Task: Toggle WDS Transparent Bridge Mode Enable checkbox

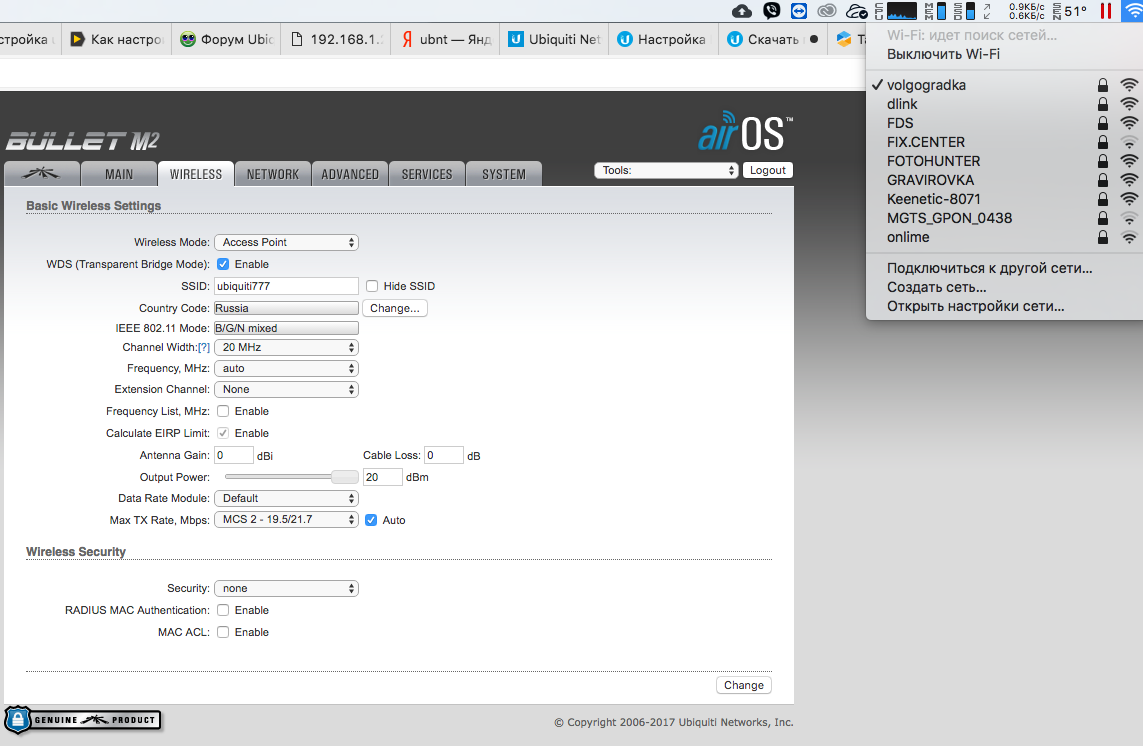Action: click(x=223, y=264)
